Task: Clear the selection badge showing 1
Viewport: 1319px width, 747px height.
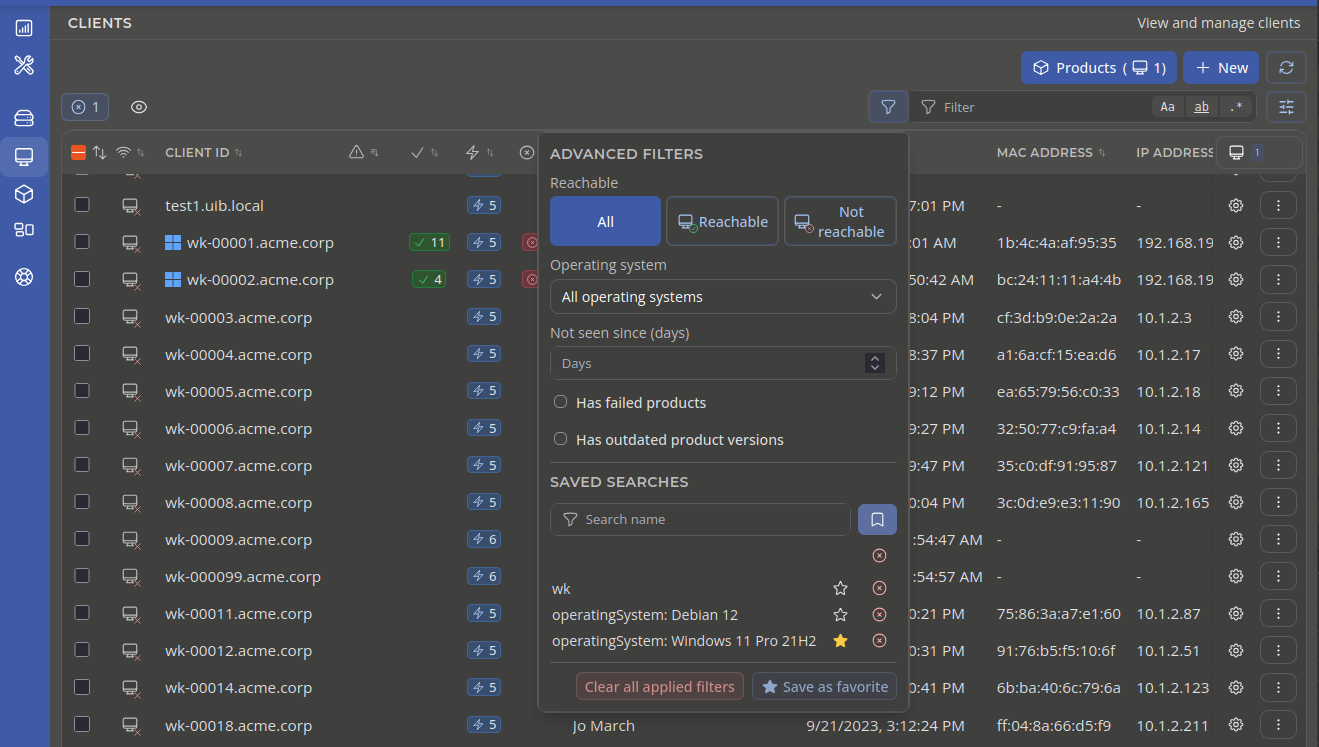Action: coord(85,107)
